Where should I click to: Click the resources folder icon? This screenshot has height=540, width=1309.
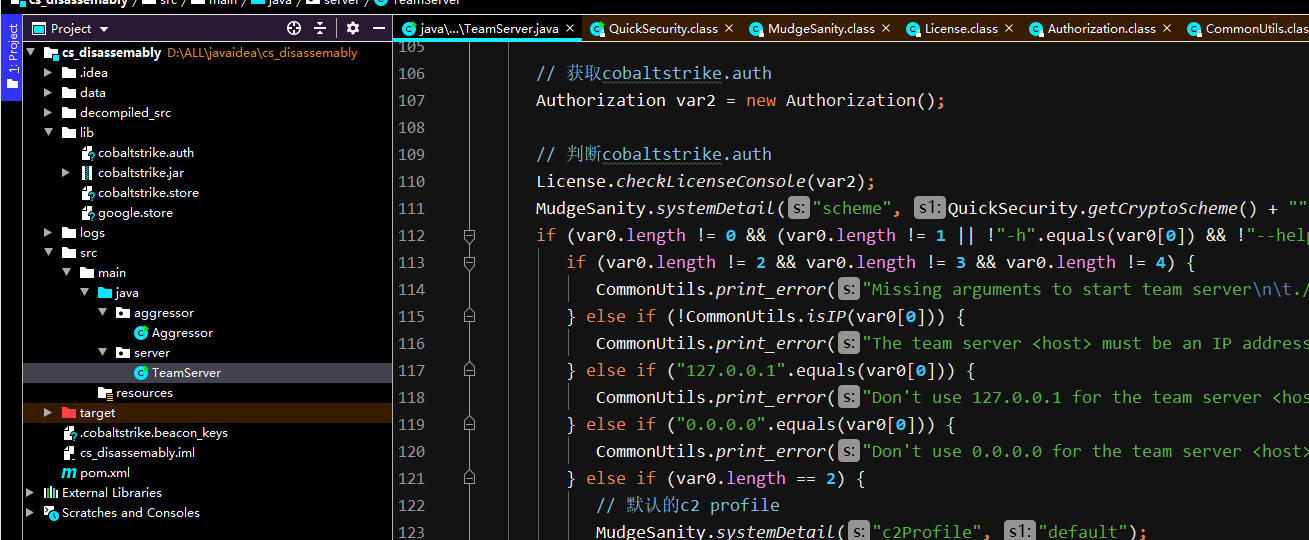click(x=105, y=393)
